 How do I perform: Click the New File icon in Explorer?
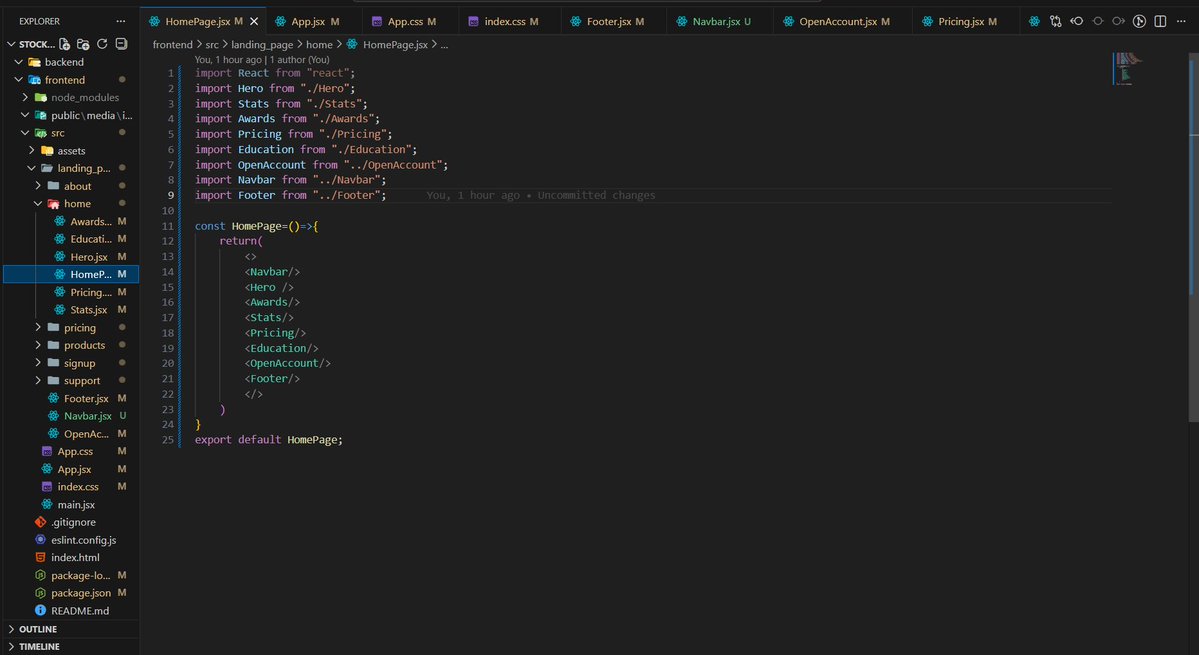[65, 44]
